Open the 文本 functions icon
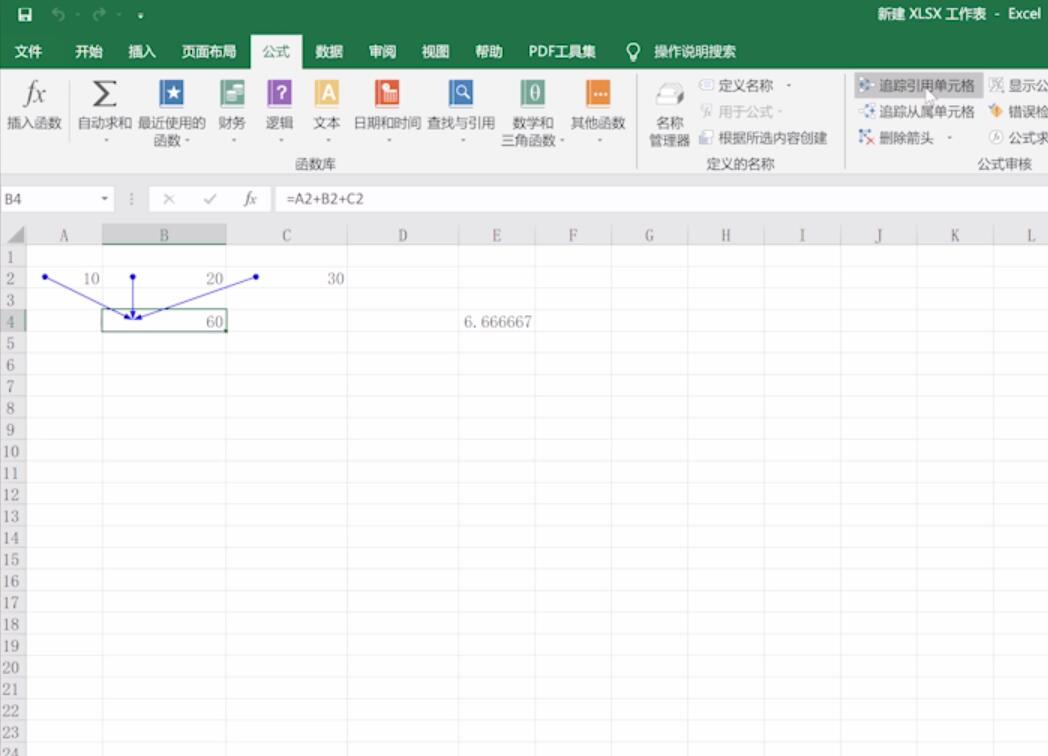The height and width of the screenshot is (756, 1048). [327, 94]
